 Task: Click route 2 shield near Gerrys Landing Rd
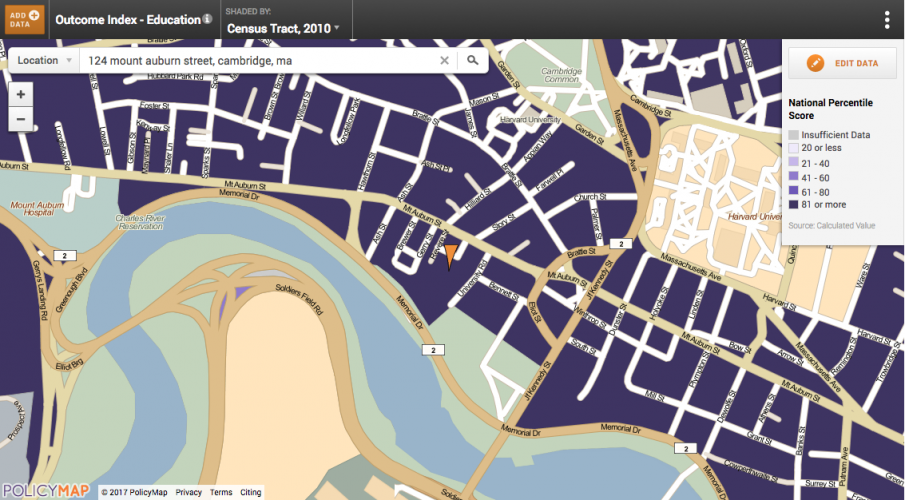65,256
